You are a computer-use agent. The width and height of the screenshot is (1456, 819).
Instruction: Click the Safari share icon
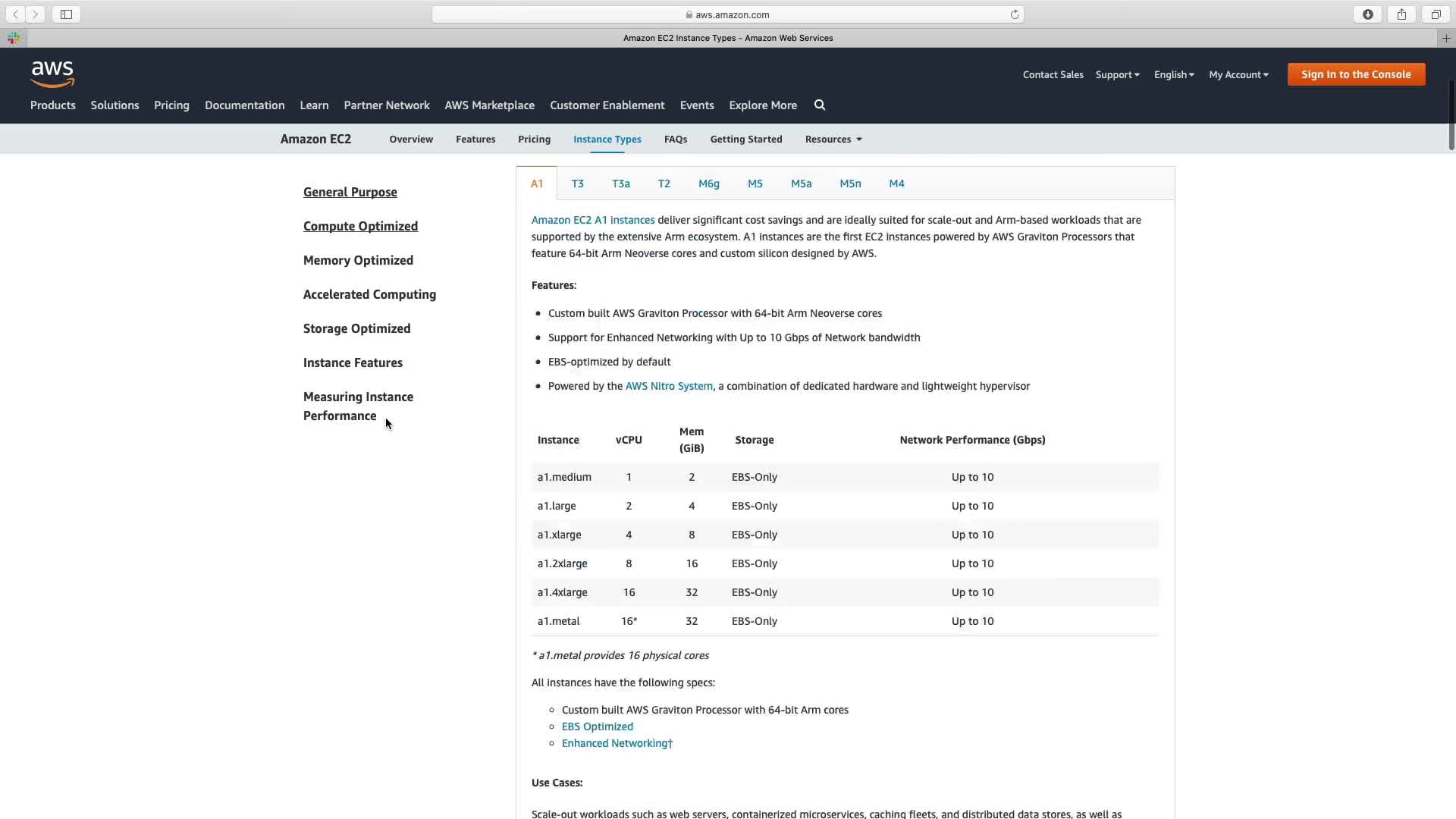pos(1401,14)
